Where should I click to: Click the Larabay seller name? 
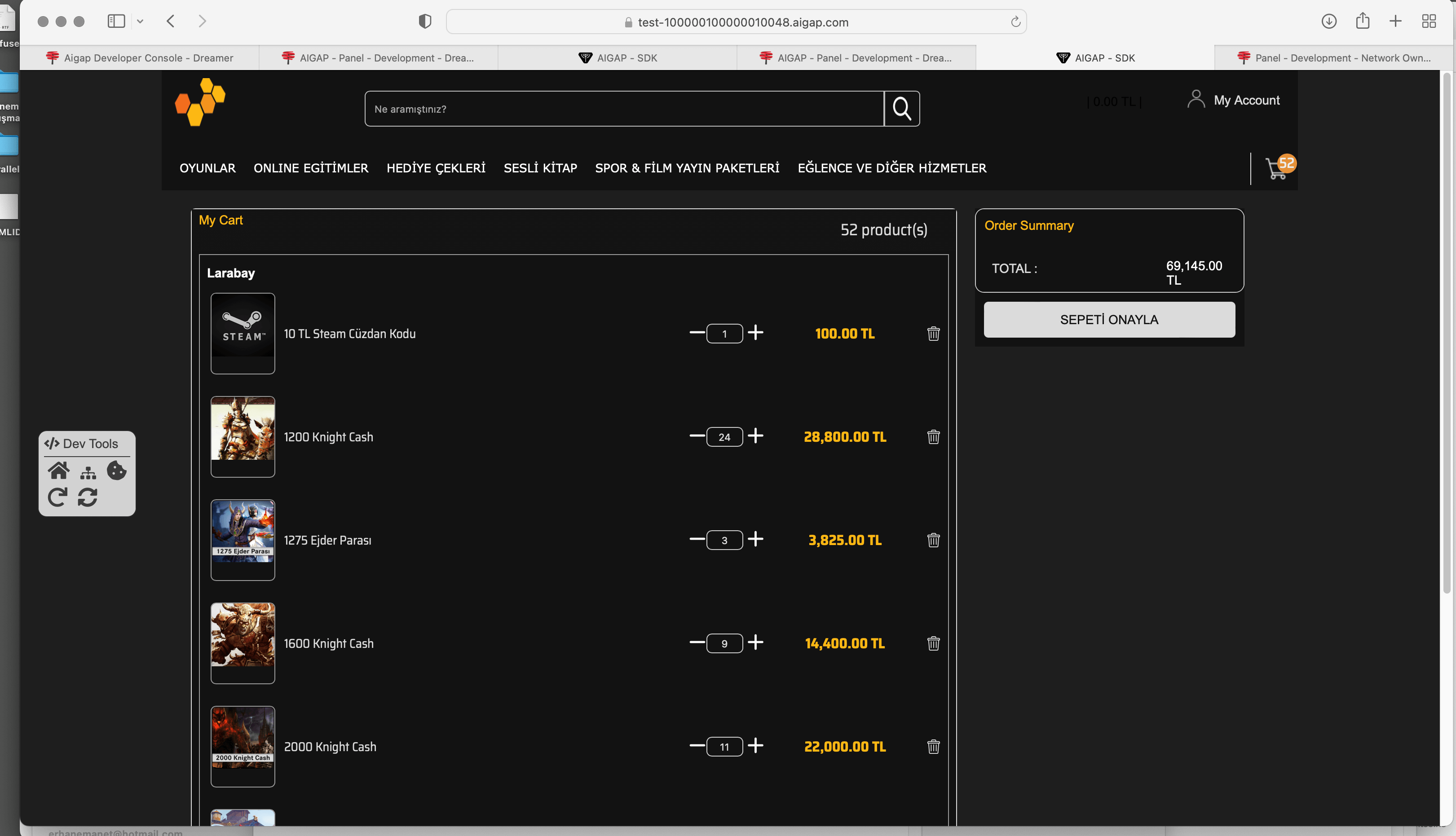[230, 273]
